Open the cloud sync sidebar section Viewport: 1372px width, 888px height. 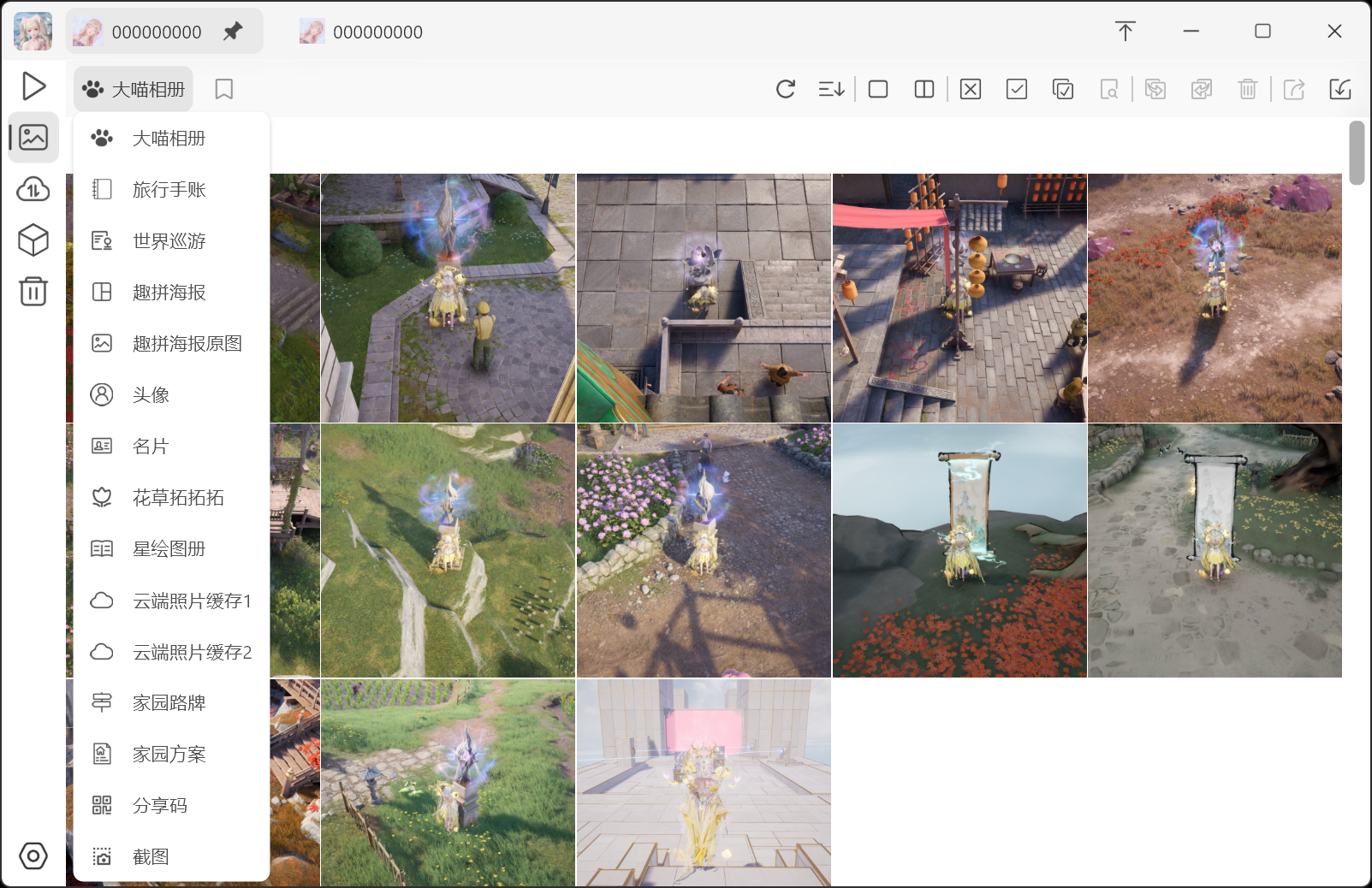tap(33, 189)
